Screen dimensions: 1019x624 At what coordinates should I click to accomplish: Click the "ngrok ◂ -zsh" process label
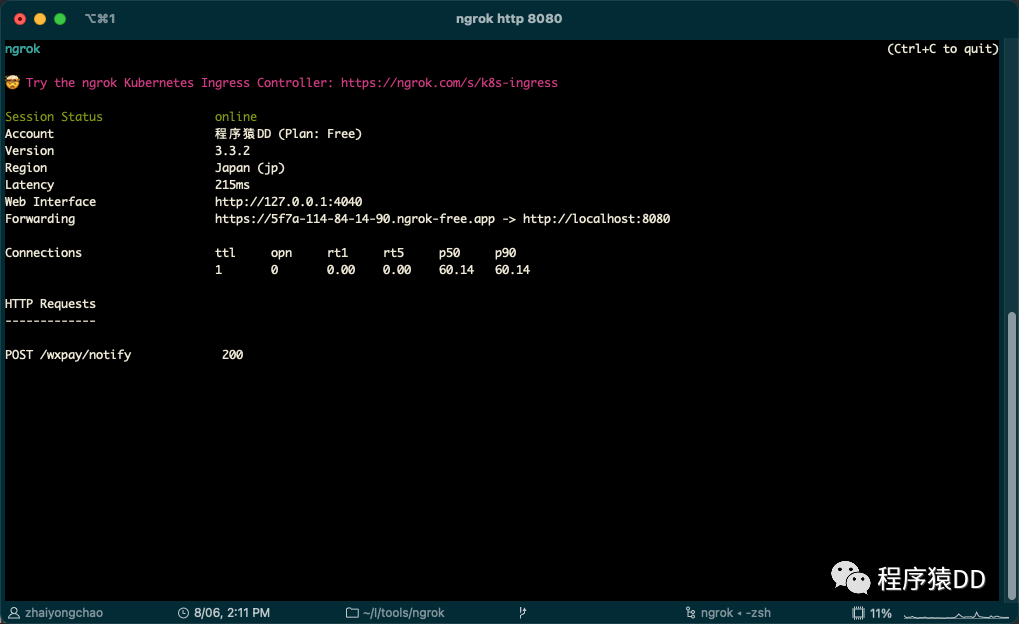click(736, 613)
